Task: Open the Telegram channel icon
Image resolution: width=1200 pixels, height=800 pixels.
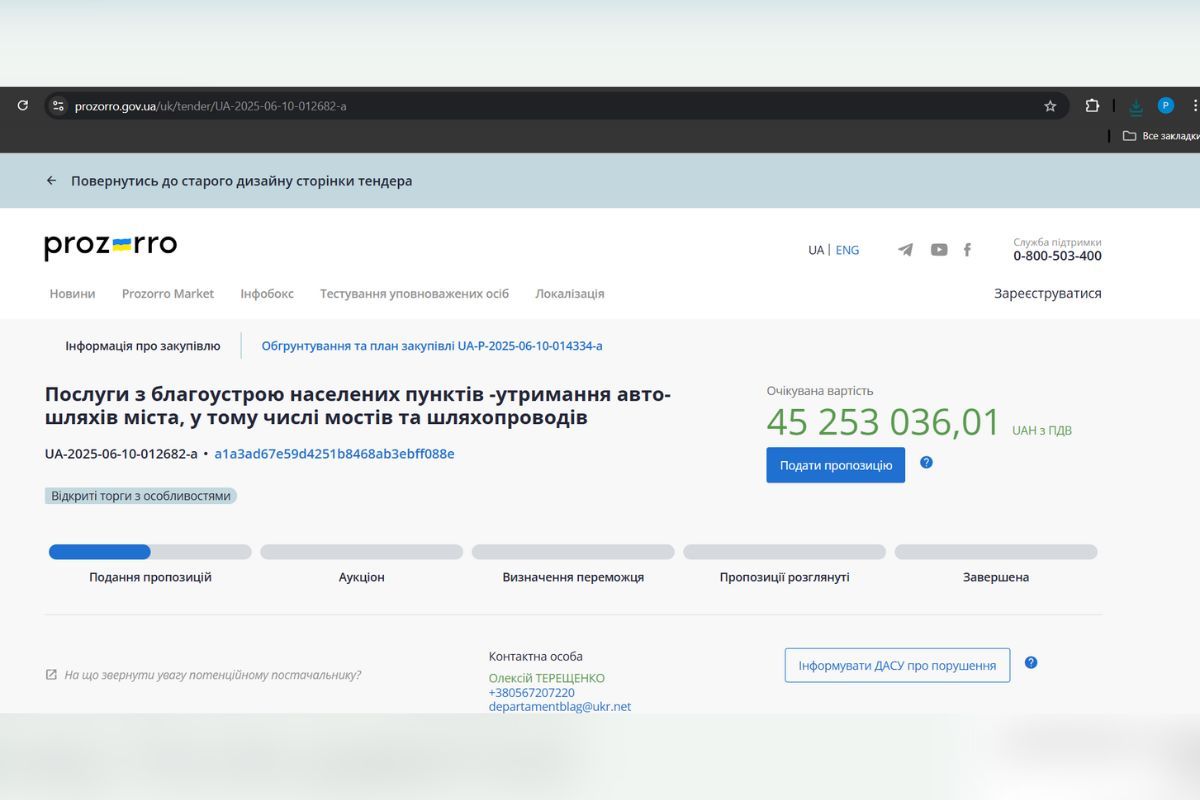Action: [905, 250]
